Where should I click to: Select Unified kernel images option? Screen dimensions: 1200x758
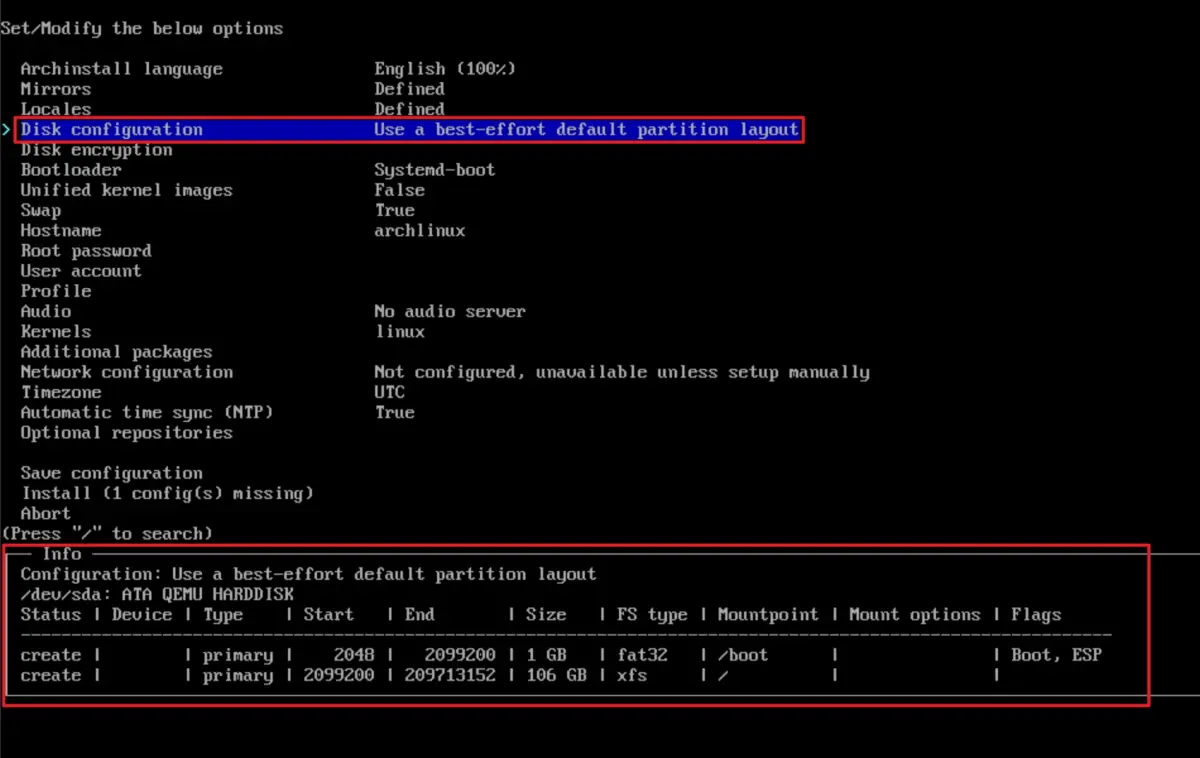pos(126,190)
